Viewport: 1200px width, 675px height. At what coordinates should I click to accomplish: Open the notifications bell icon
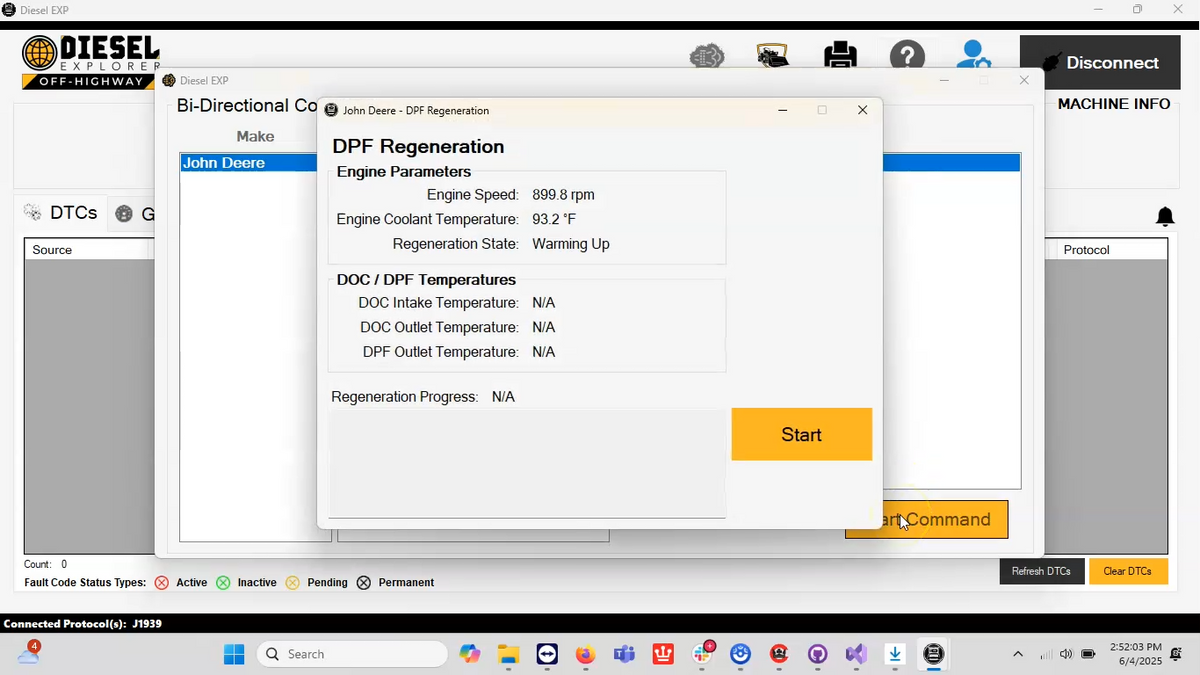tap(1165, 216)
